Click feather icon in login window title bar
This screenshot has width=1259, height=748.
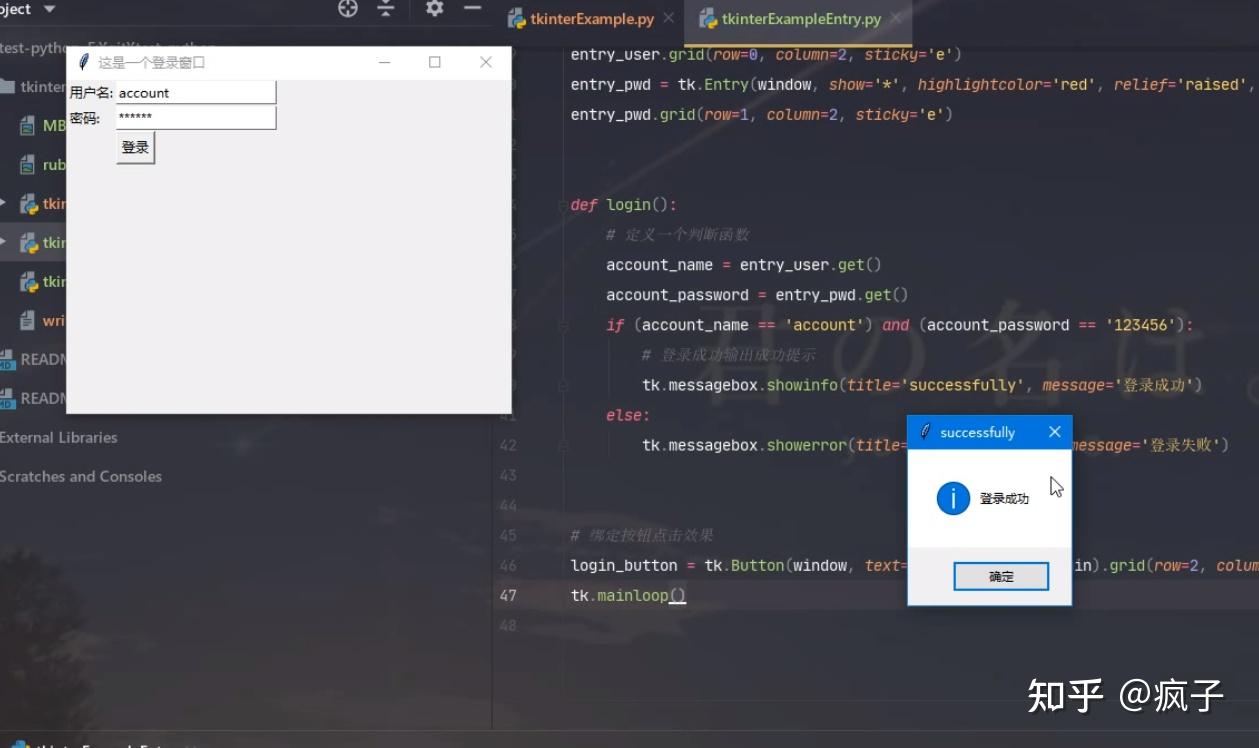click(x=84, y=62)
